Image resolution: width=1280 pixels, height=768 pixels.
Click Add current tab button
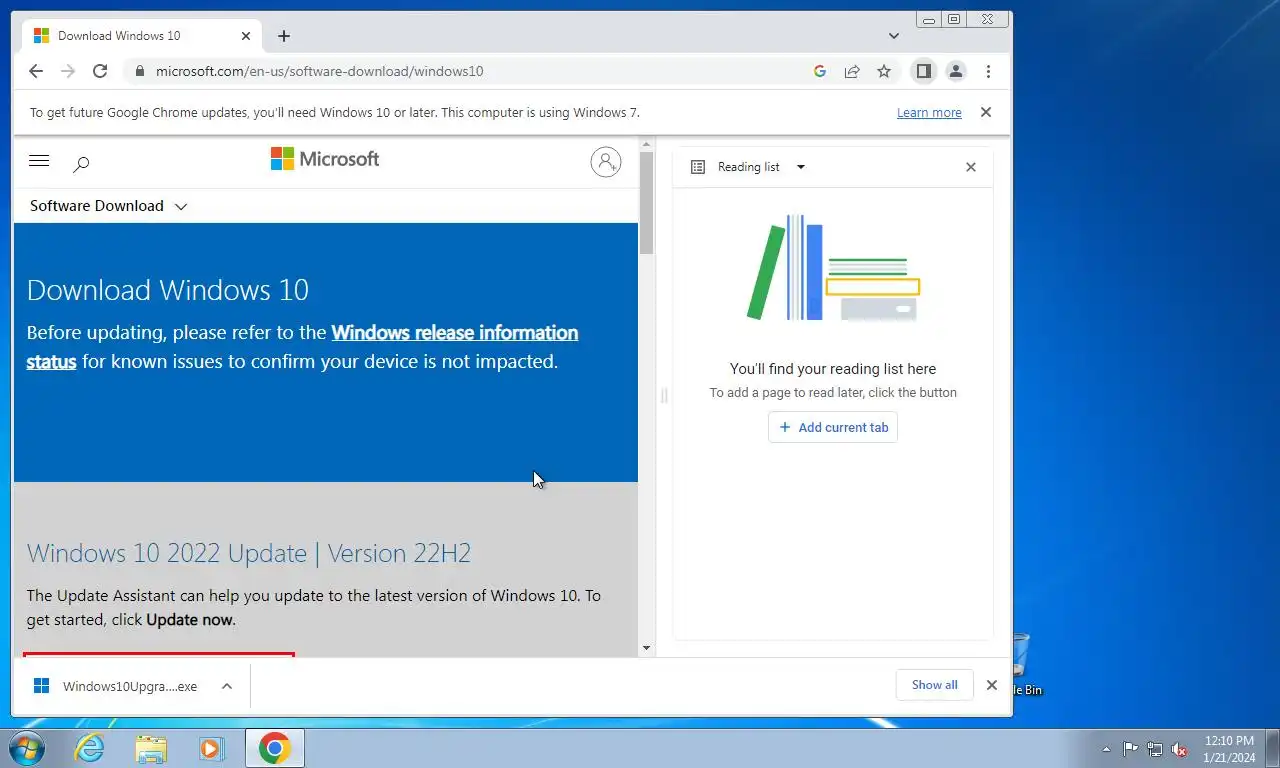tap(833, 427)
